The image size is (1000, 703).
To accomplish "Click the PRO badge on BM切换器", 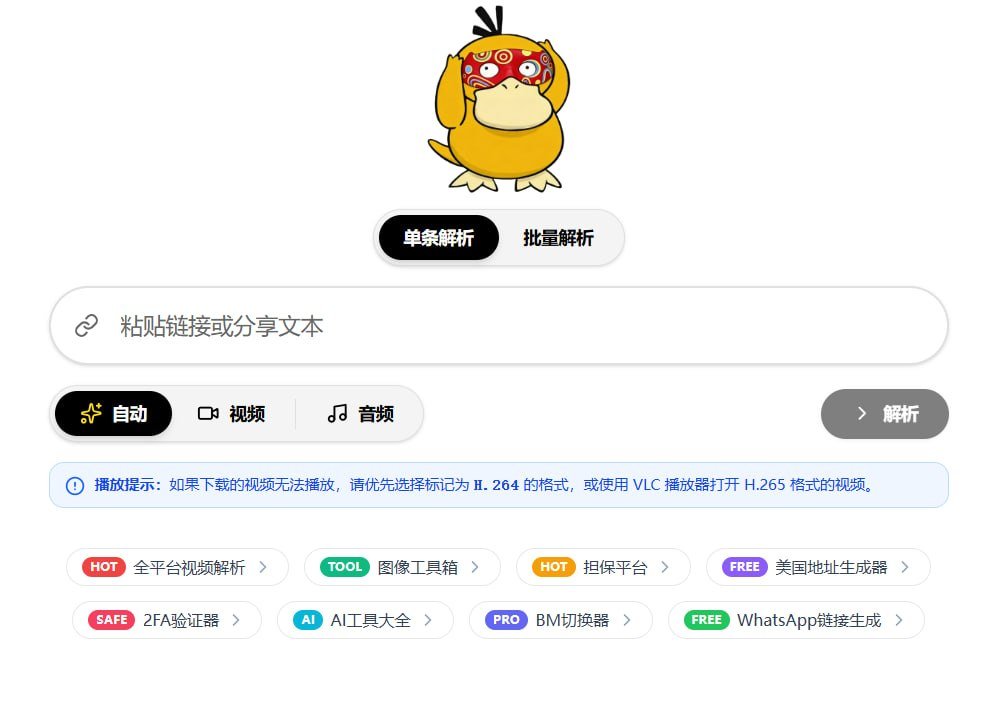I will pyautogui.click(x=506, y=619).
